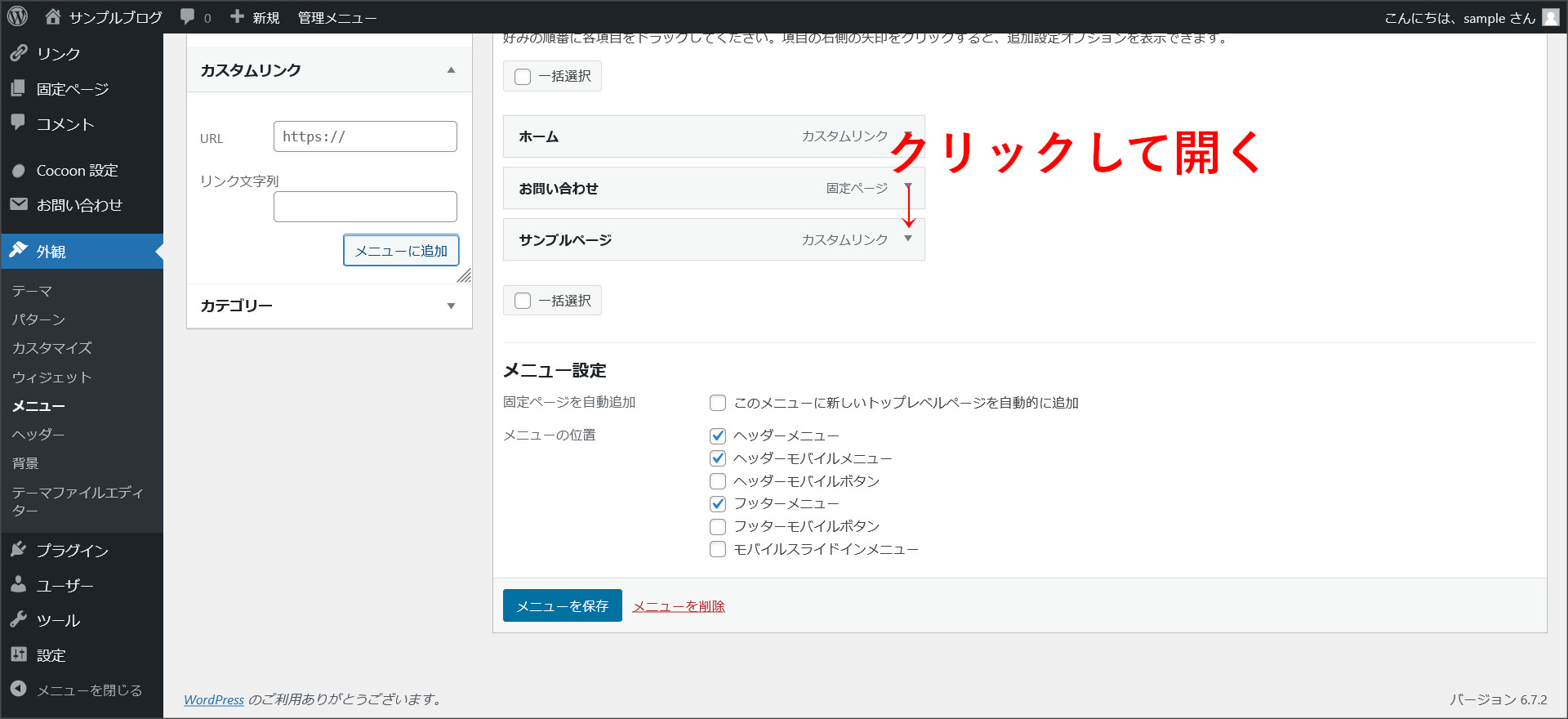The width and height of the screenshot is (1568, 719).
Task: Uncheck the フッターメニュー checkbox
Action: 718,504
